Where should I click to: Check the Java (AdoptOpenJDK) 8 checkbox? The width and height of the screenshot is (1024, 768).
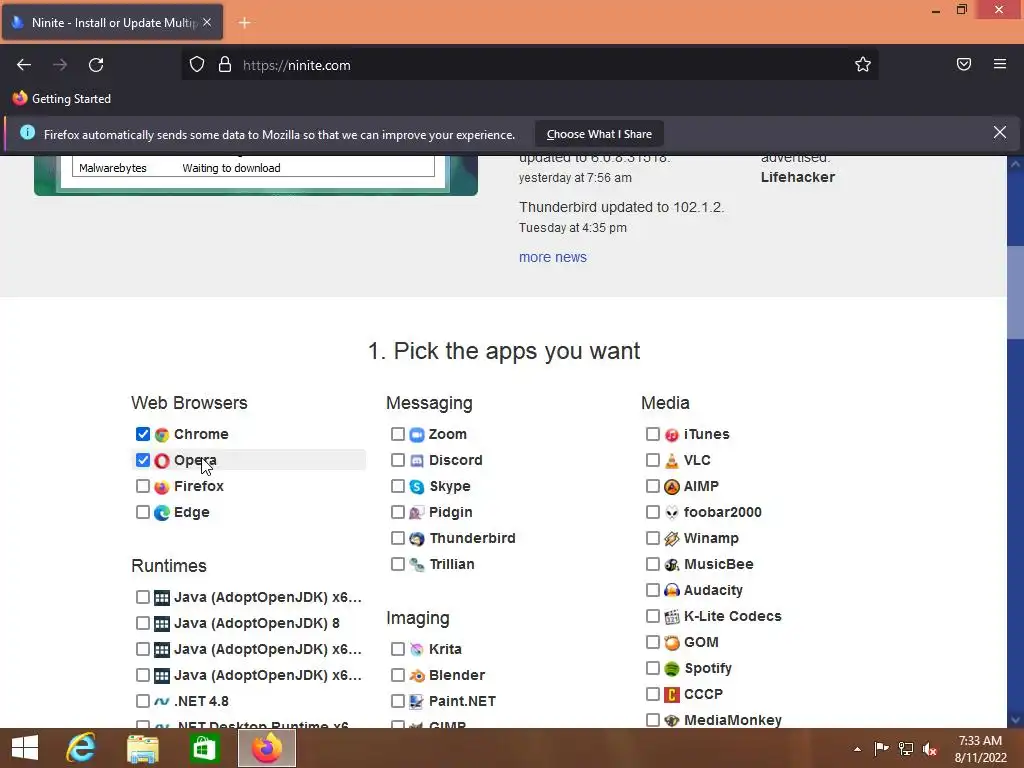coord(143,623)
